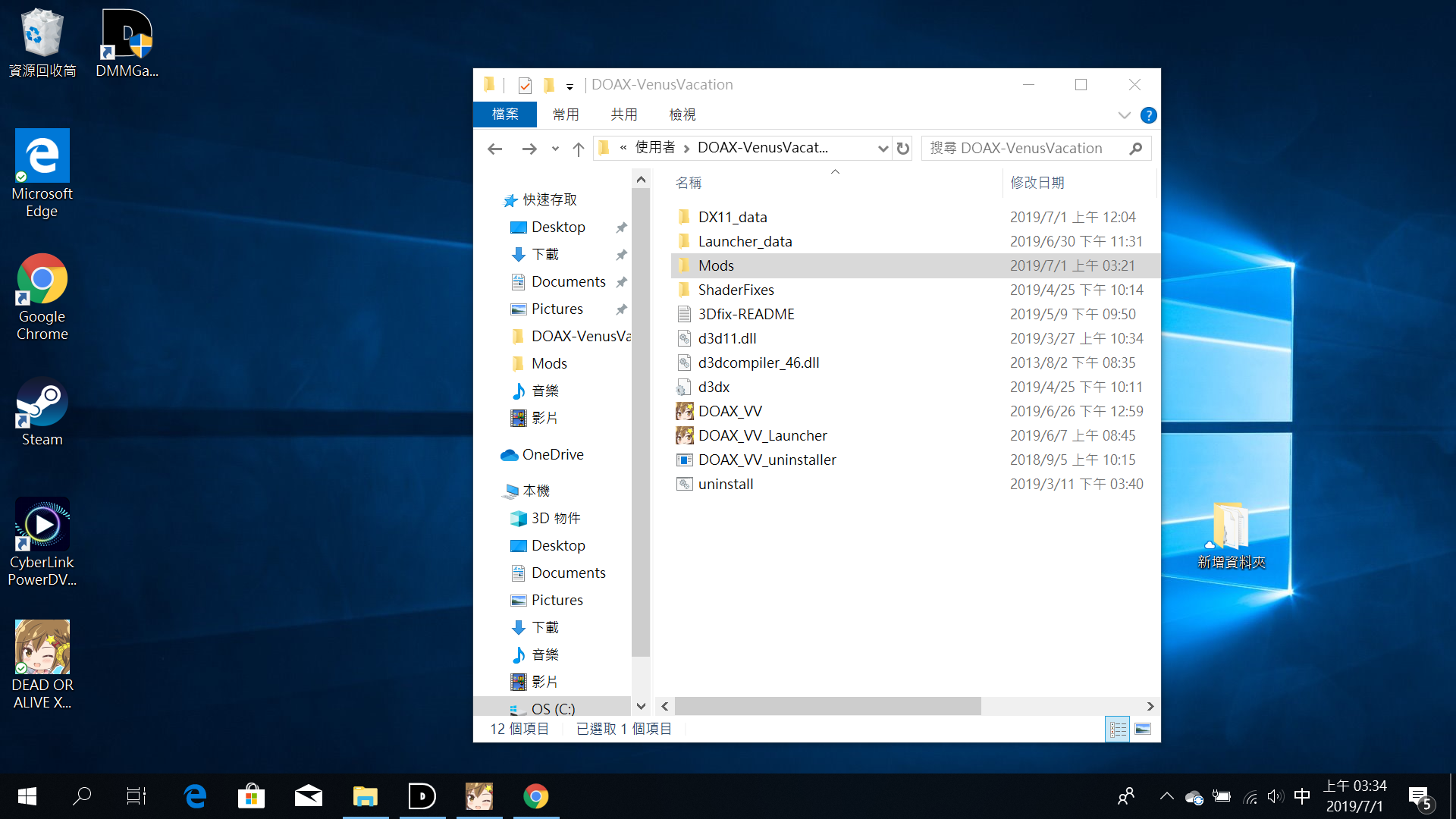The image size is (1456, 819).
Task: Open the 檔案 tab
Action: 505,115
